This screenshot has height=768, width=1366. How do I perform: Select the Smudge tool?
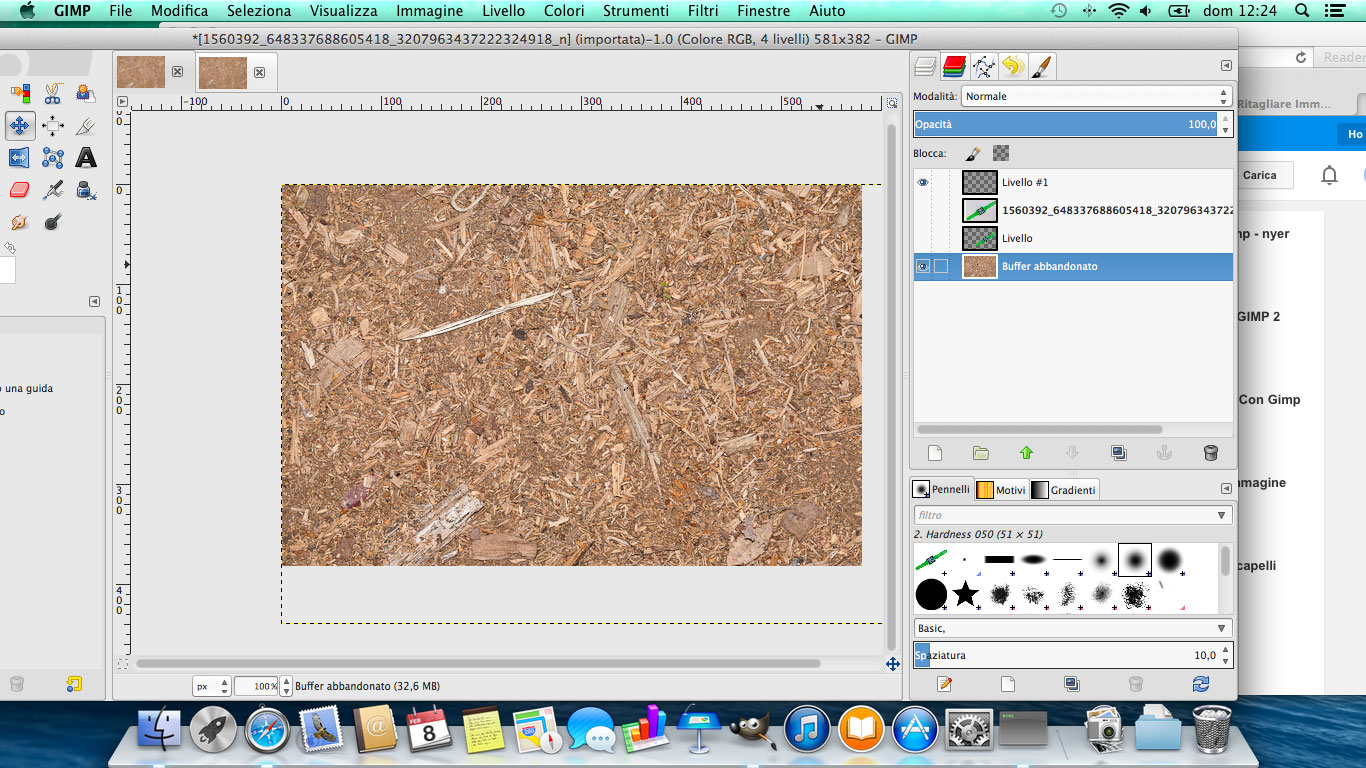tap(20, 222)
